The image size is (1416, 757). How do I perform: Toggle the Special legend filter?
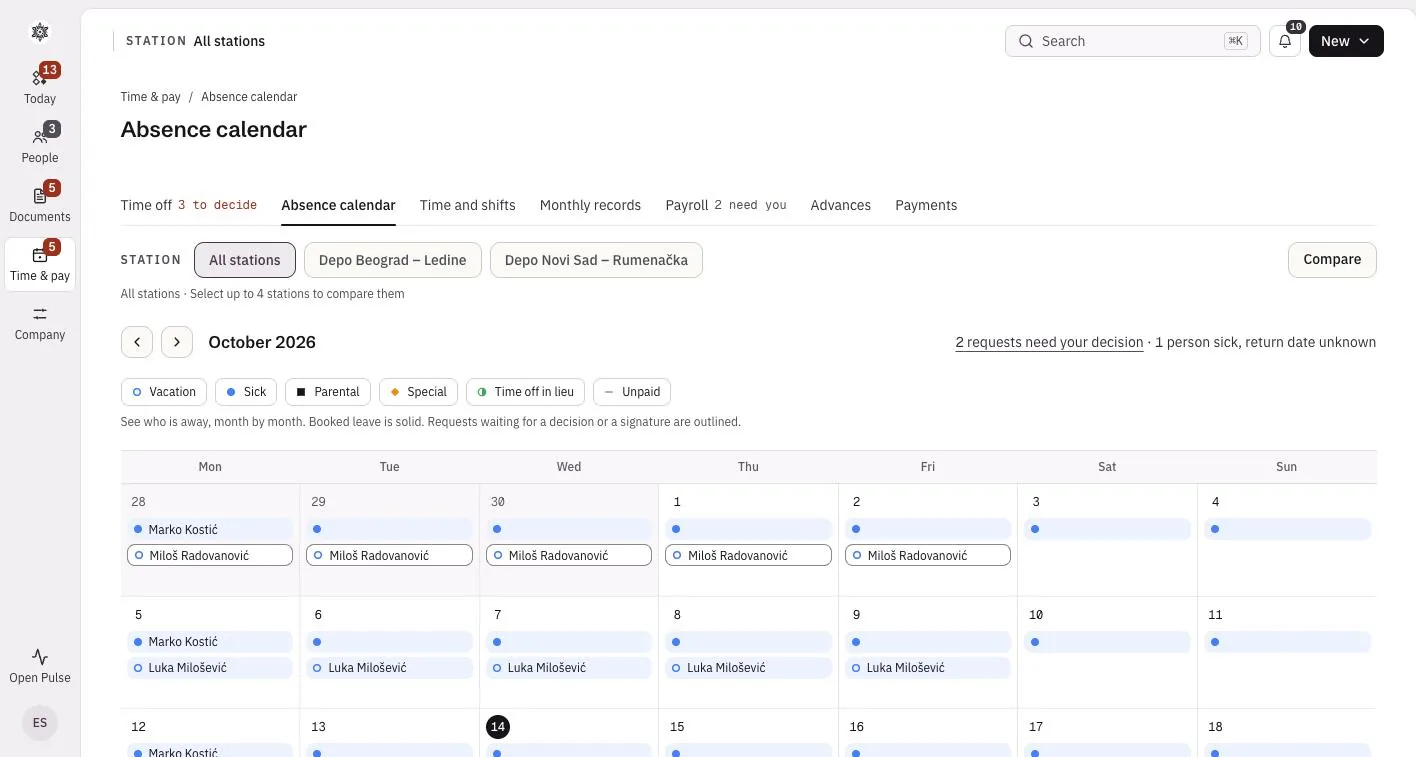(418, 392)
